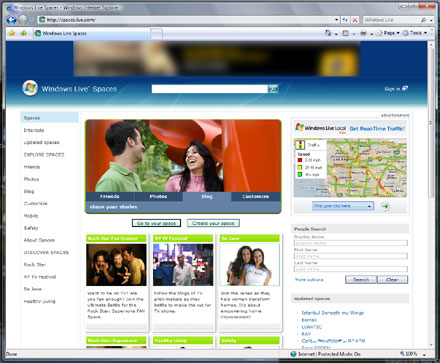Image resolution: width=440 pixels, height=363 pixels.
Task: Click the First name input in People Search
Action: [351, 256]
